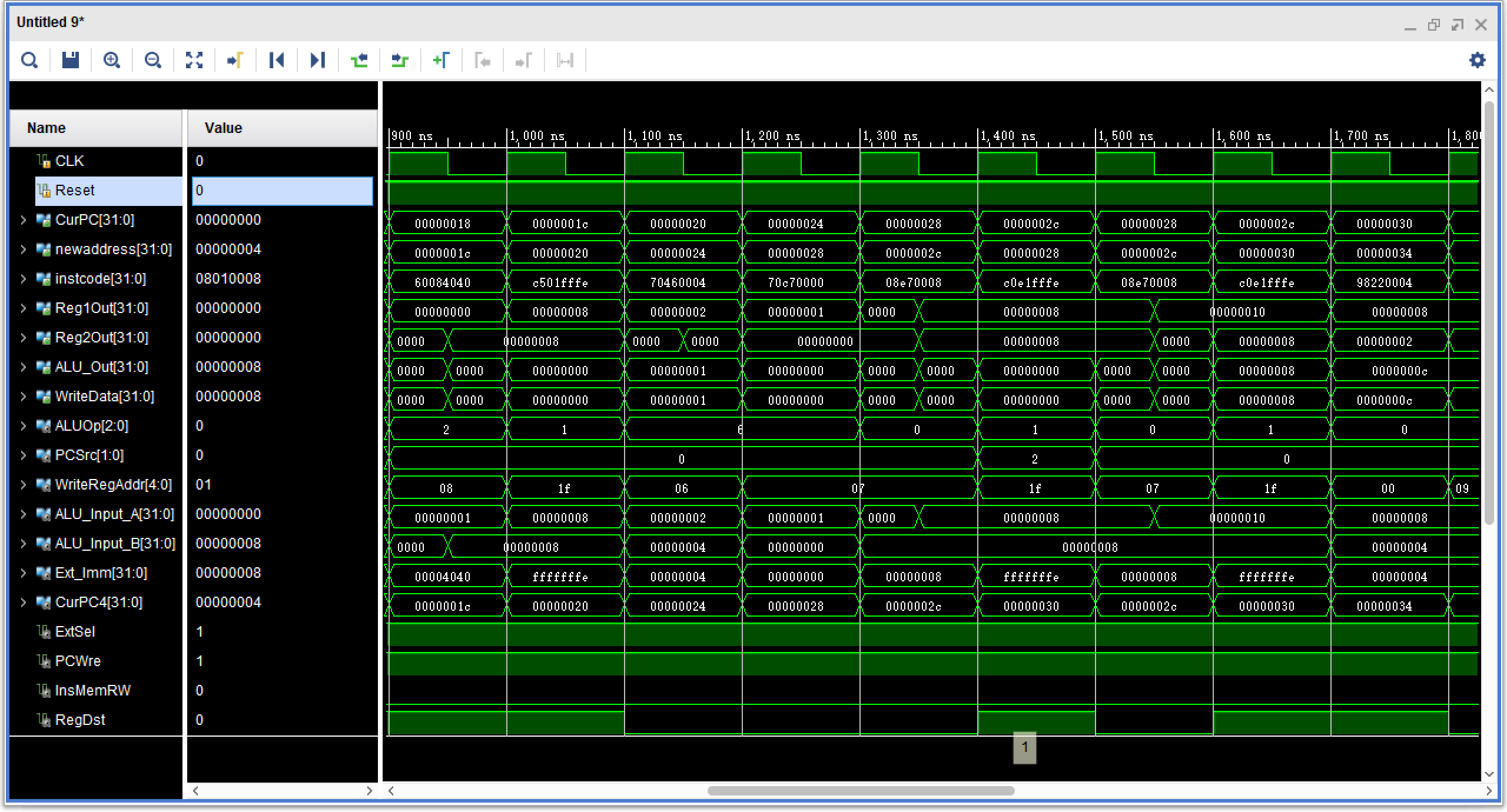Select the CLK signal row
Image resolution: width=1507 pixels, height=812 pixels.
[69, 161]
